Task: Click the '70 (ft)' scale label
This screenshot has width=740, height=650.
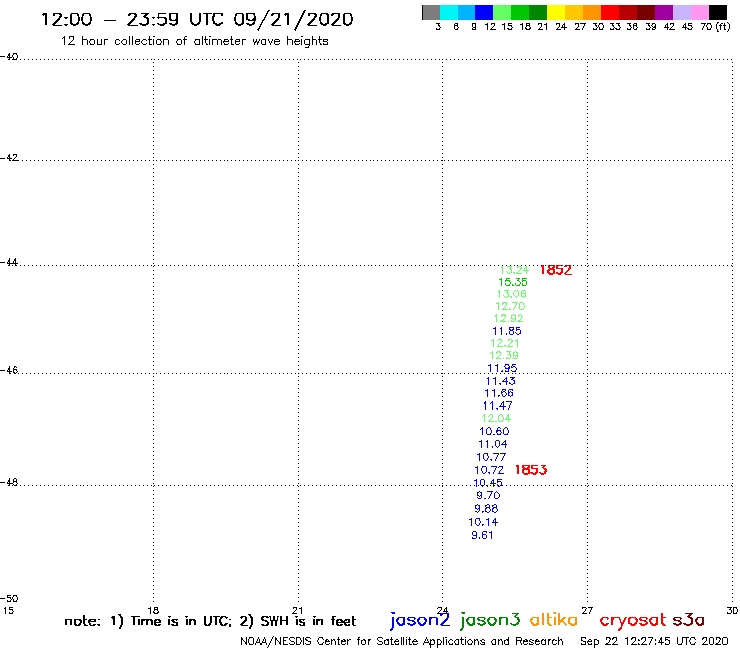Action: coord(715,26)
